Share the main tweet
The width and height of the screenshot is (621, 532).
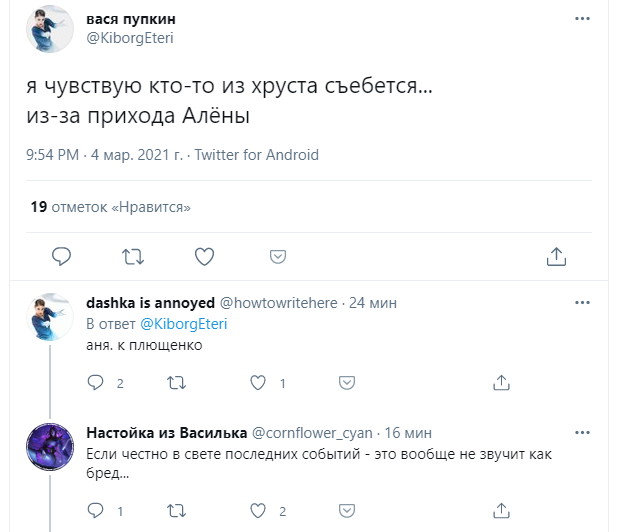[557, 256]
